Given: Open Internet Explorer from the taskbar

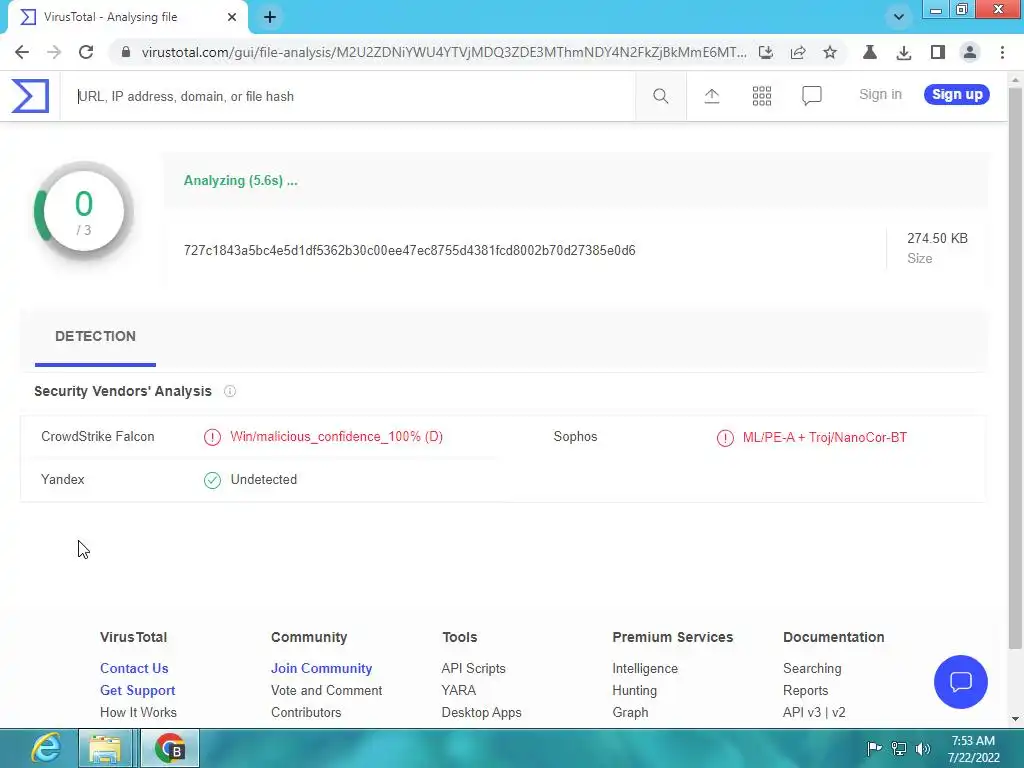Looking at the screenshot, I should 46,748.
